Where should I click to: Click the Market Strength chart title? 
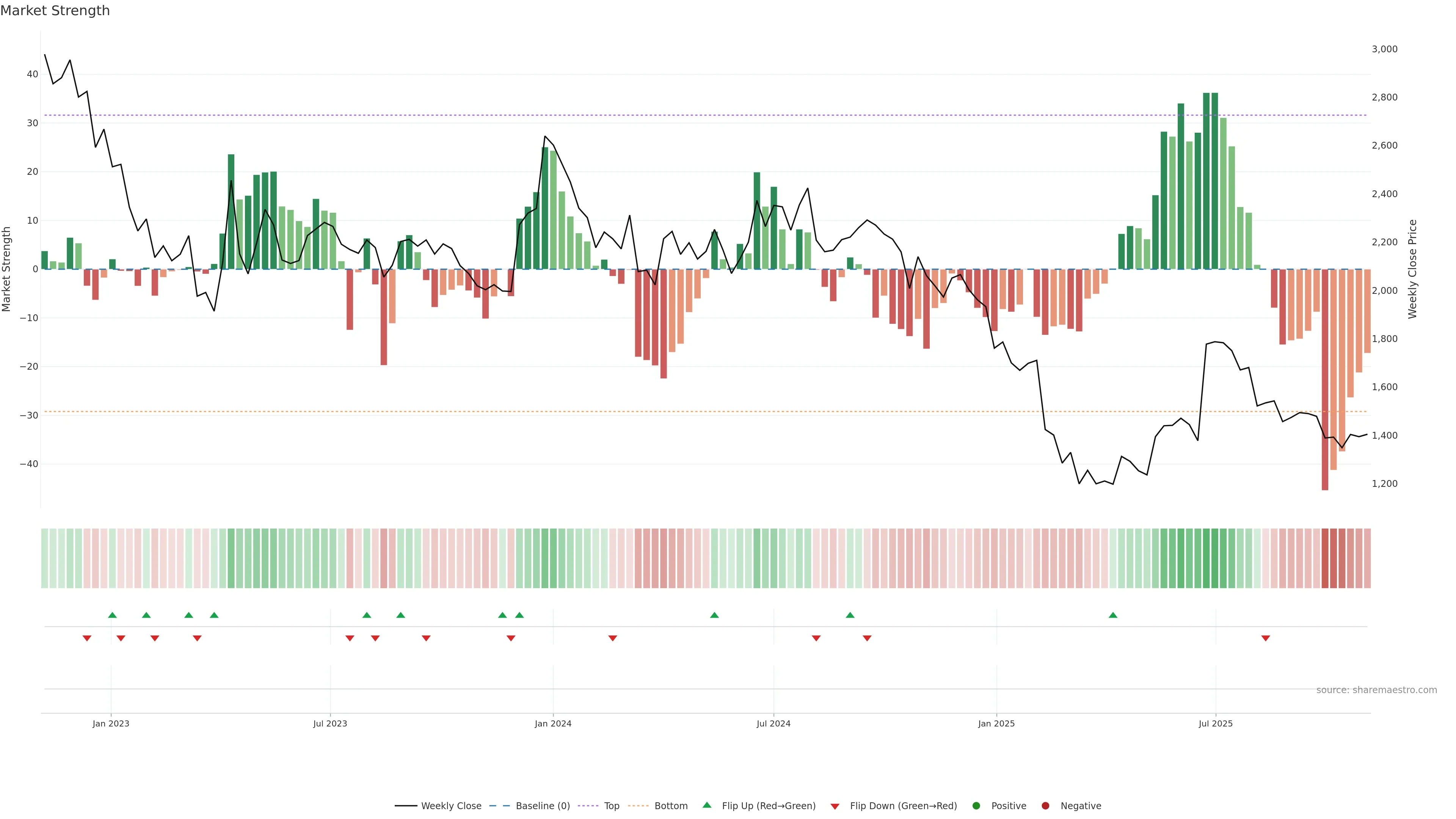click(x=55, y=11)
